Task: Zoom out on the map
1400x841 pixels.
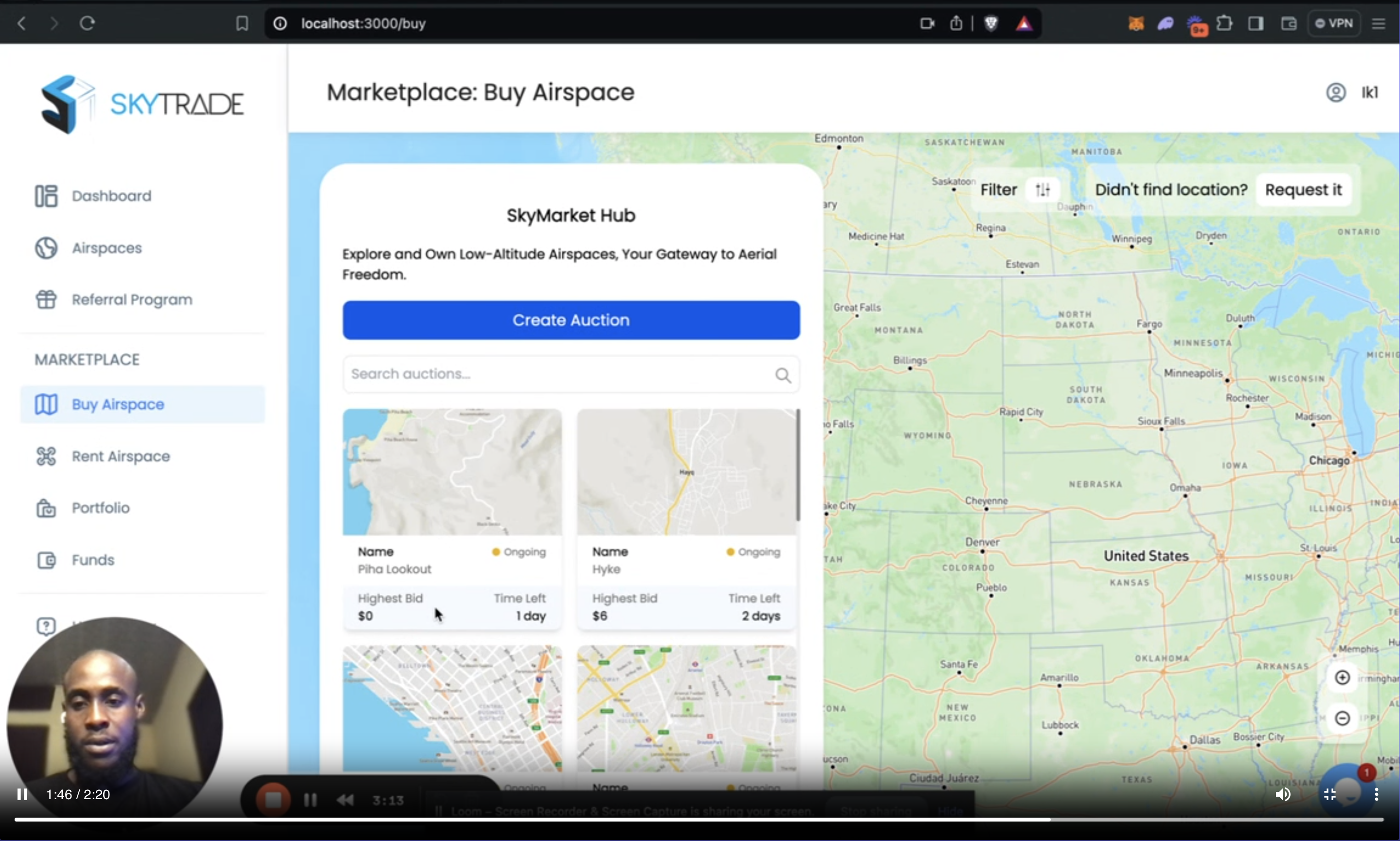Action: [1342, 718]
